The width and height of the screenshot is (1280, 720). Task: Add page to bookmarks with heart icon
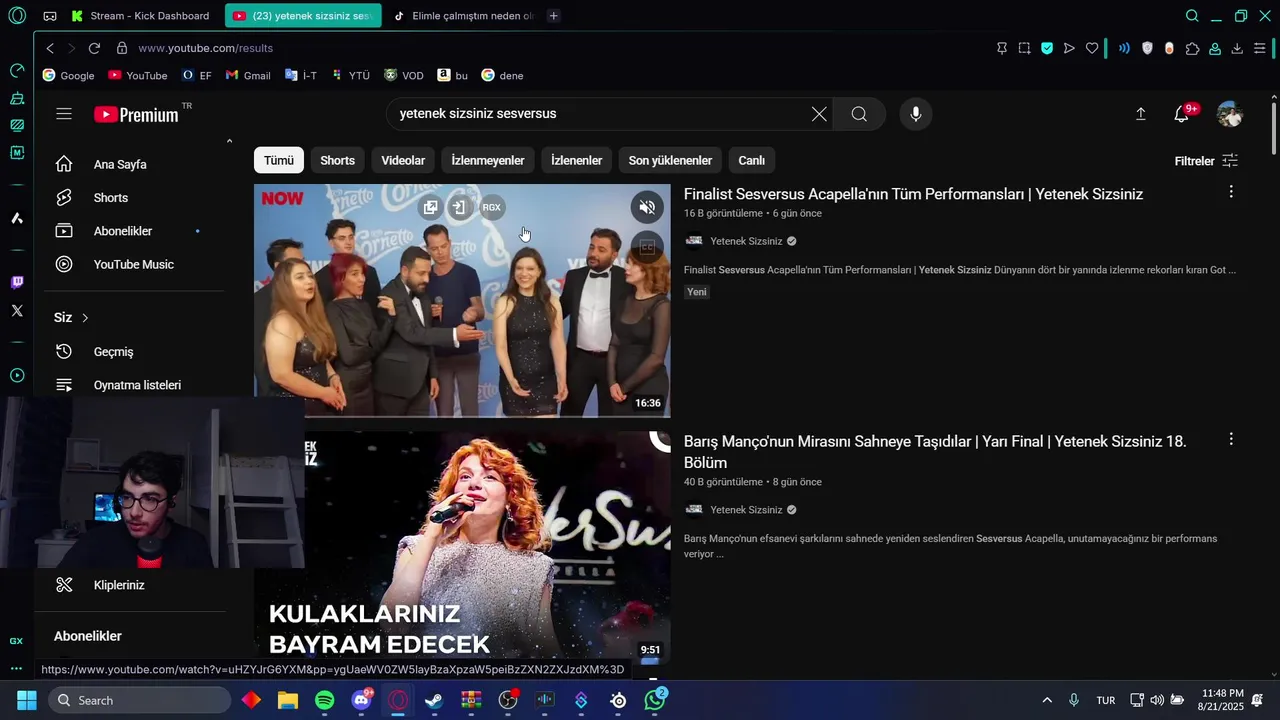click(1092, 48)
